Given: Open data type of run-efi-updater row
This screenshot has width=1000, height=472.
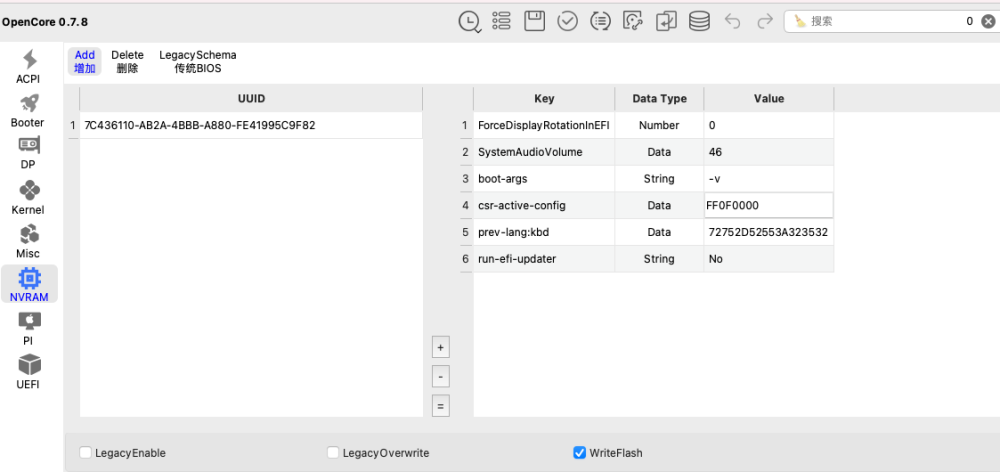Looking at the screenshot, I should pyautogui.click(x=659, y=260).
